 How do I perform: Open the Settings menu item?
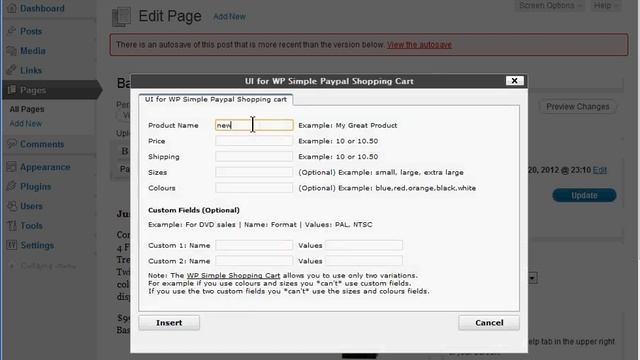click(37, 245)
